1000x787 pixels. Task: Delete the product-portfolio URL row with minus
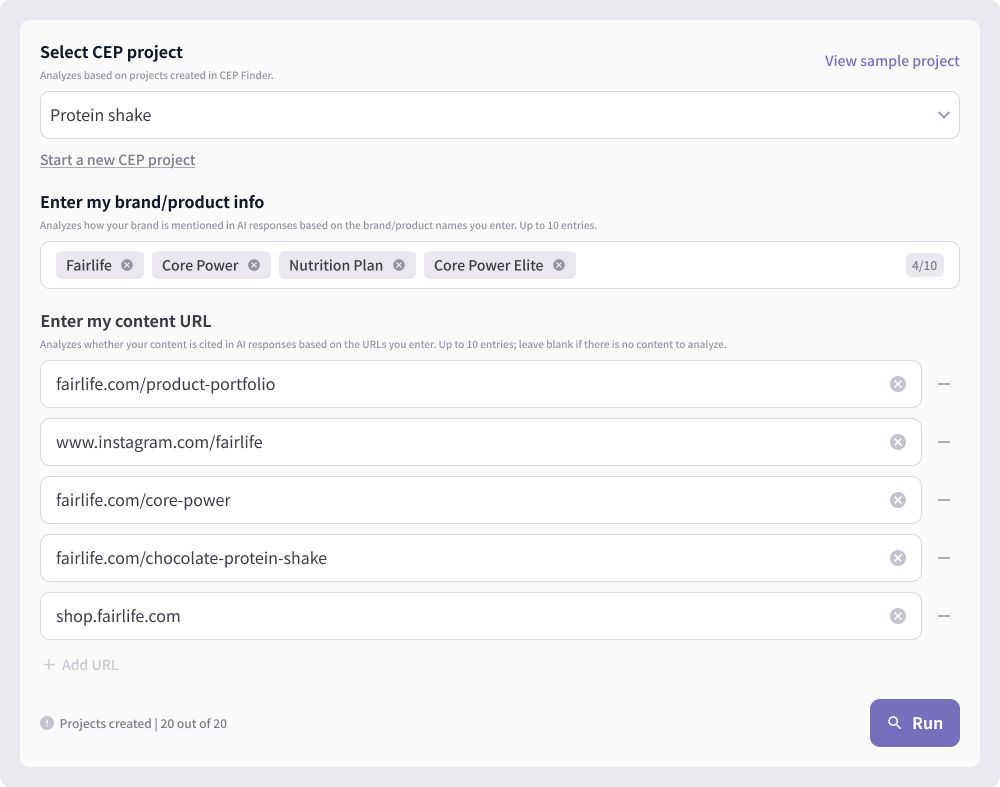pyautogui.click(x=944, y=384)
